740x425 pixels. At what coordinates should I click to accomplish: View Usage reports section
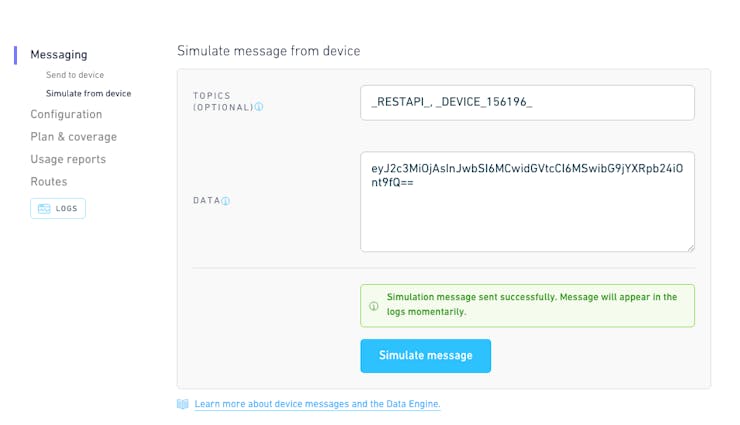tap(68, 159)
